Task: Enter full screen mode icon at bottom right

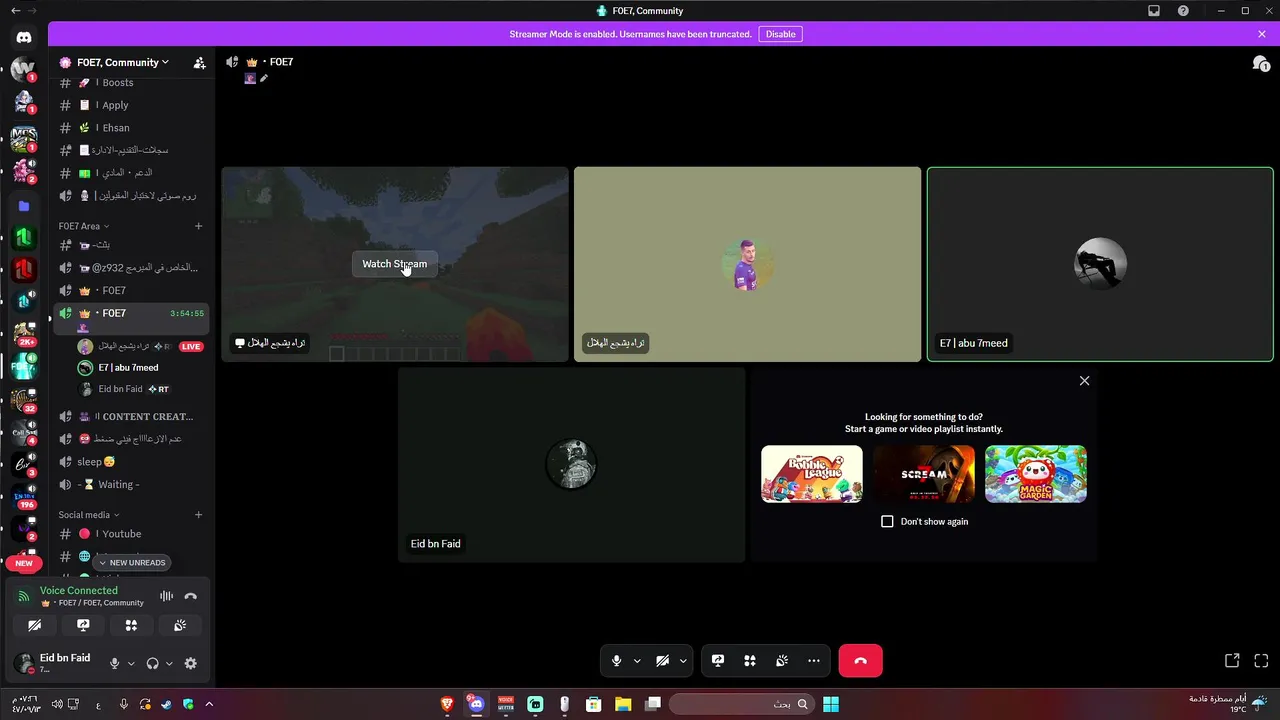Action: pyautogui.click(x=1261, y=661)
